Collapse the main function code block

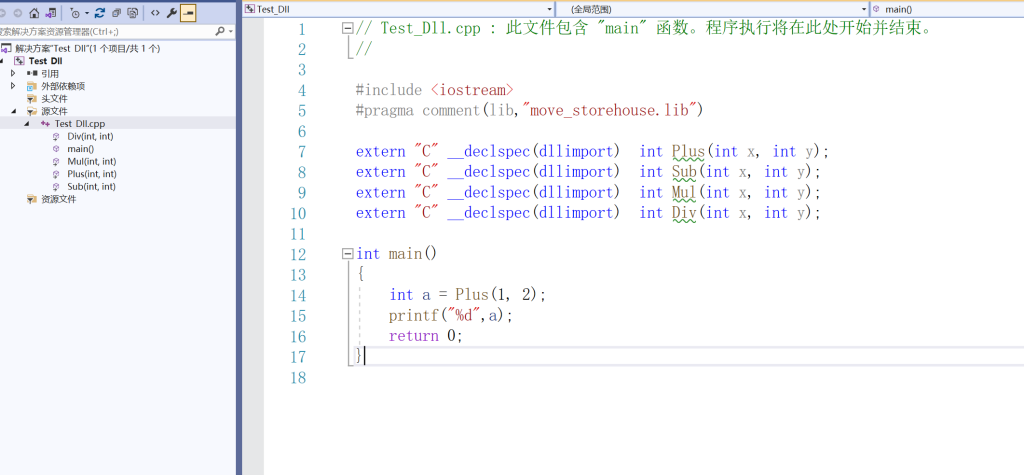[347, 254]
